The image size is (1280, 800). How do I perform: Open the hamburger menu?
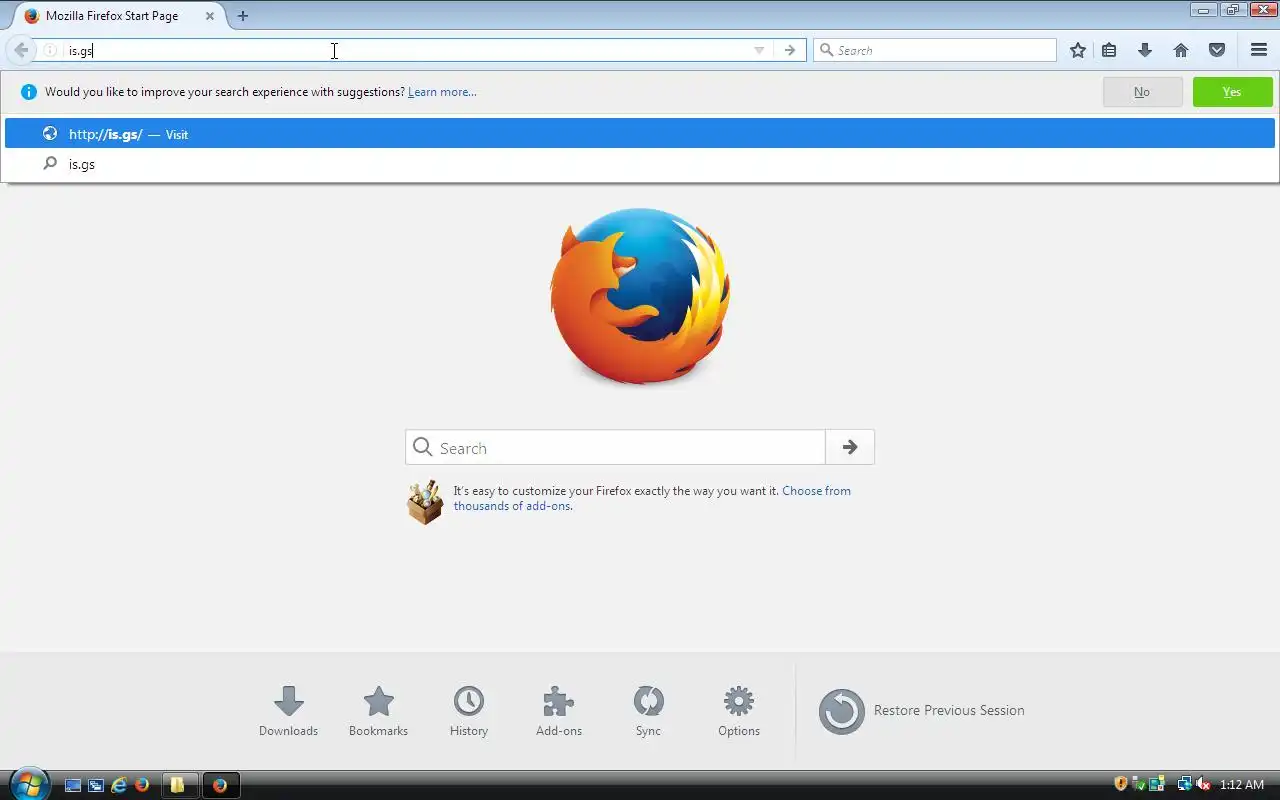point(1259,50)
